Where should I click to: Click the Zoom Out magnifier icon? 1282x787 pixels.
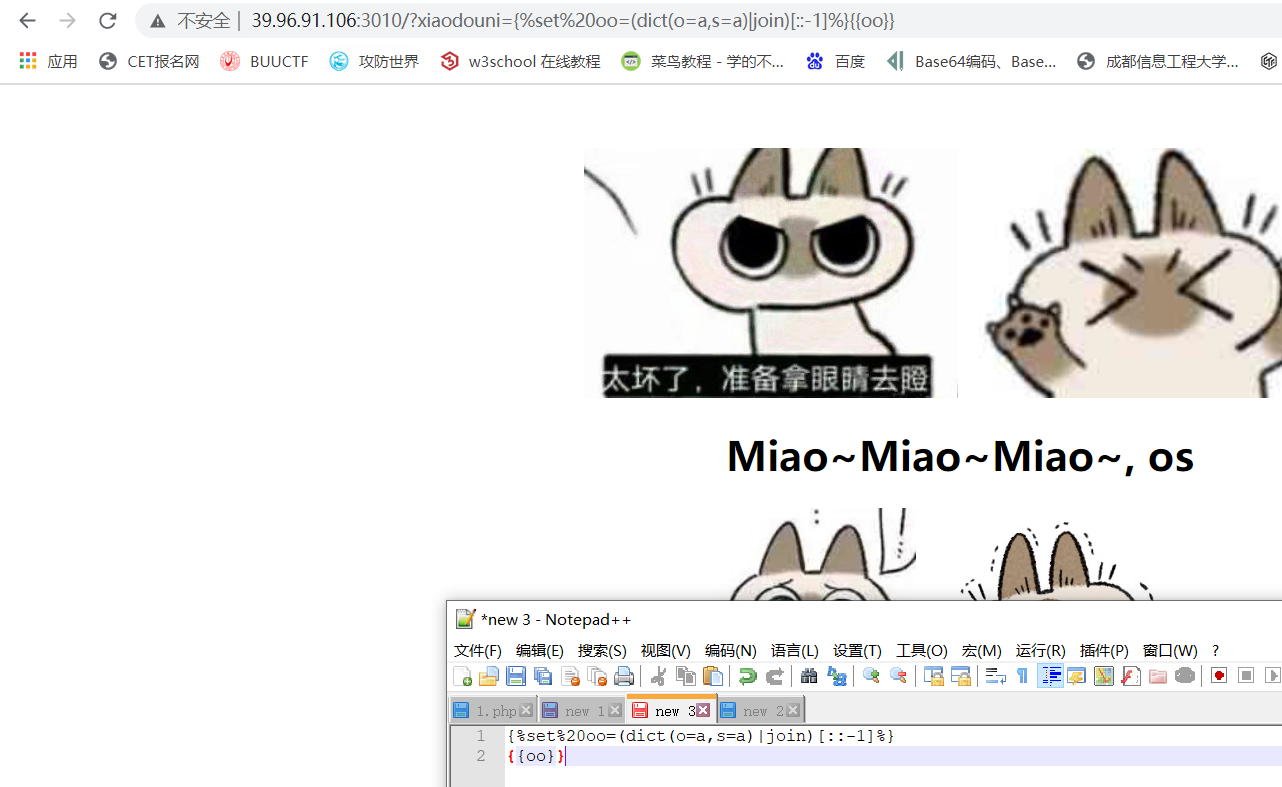[898, 676]
